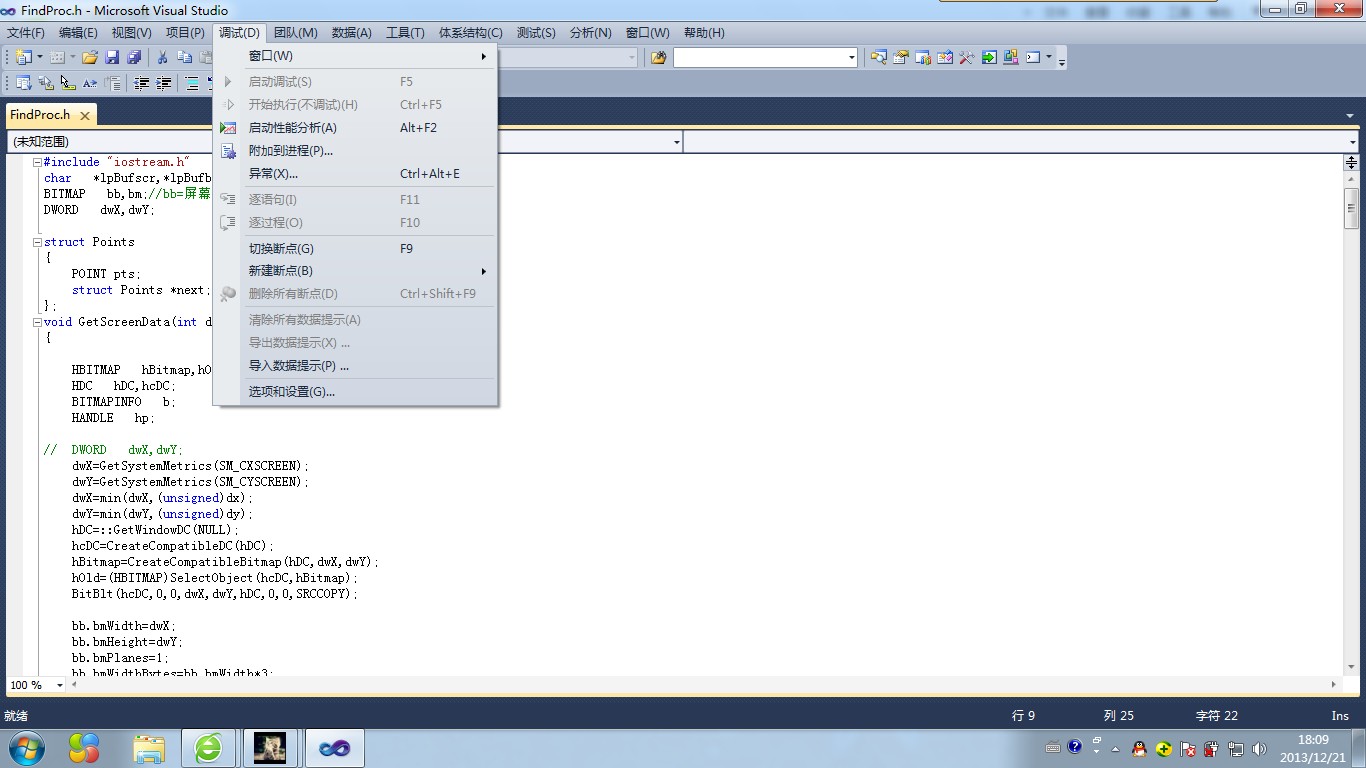
Task: Open the 体系结构(C) menu
Action: coord(471,33)
